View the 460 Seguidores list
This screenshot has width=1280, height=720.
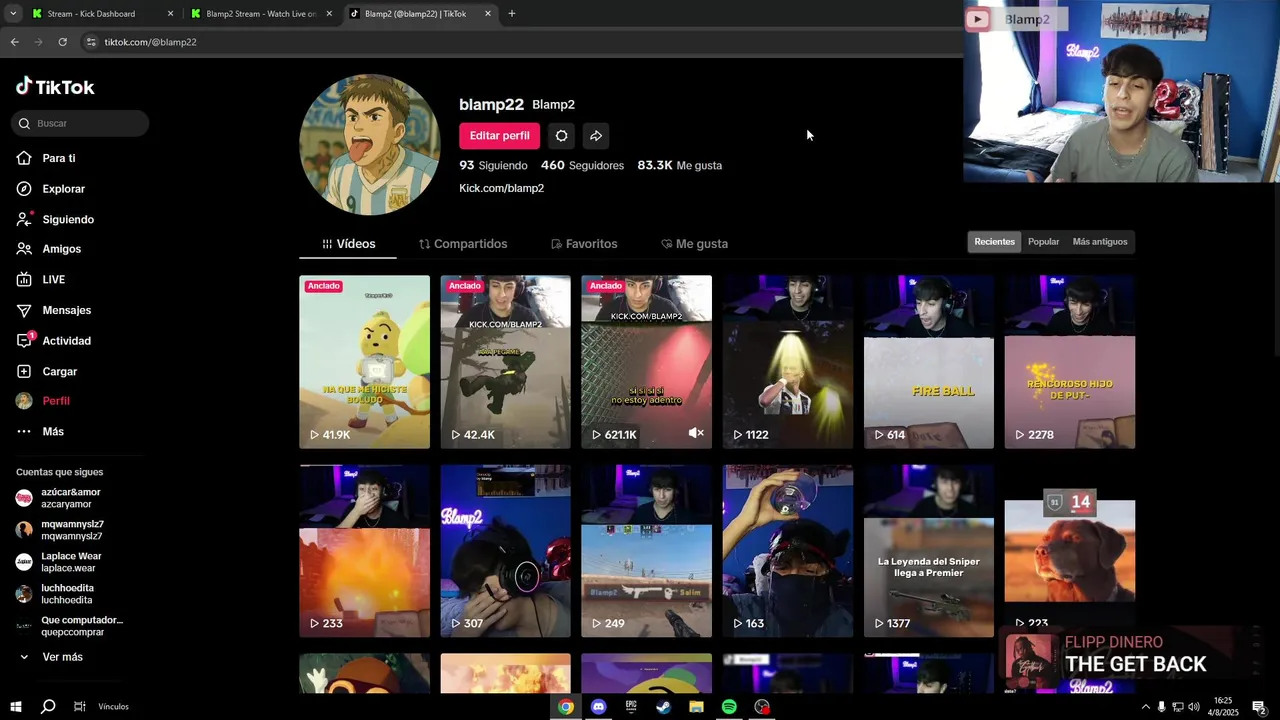click(x=582, y=165)
